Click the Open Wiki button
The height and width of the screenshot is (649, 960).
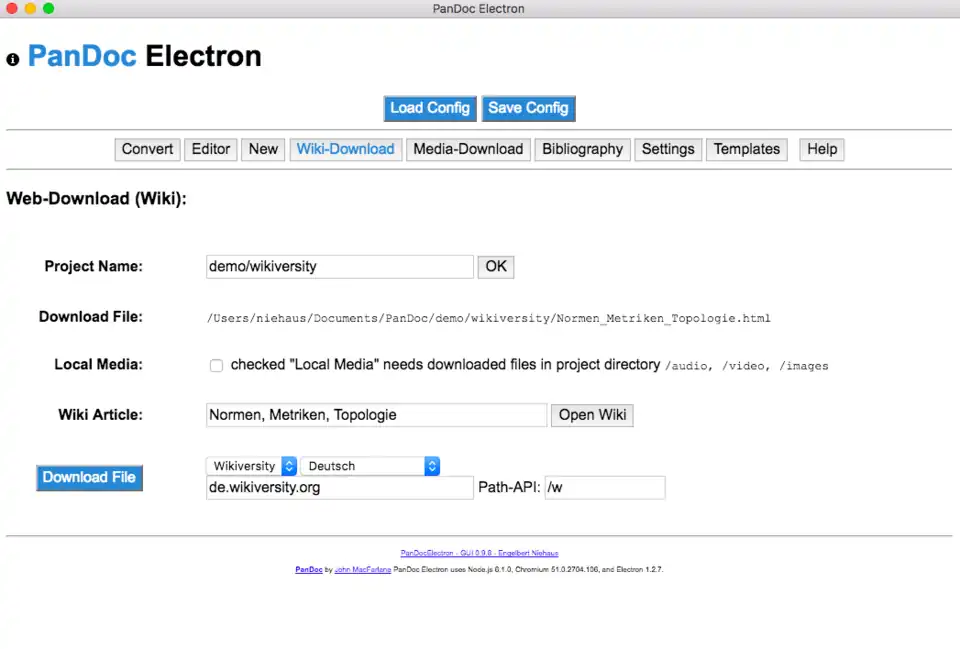(x=592, y=415)
